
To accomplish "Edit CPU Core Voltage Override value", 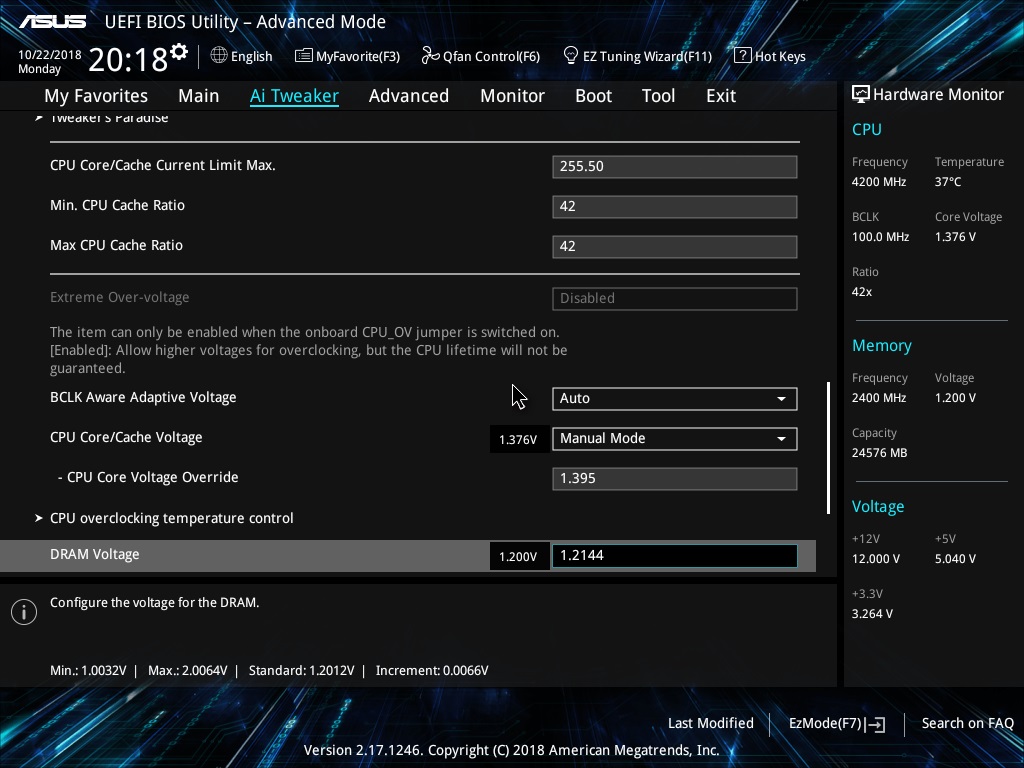I will coord(675,478).
